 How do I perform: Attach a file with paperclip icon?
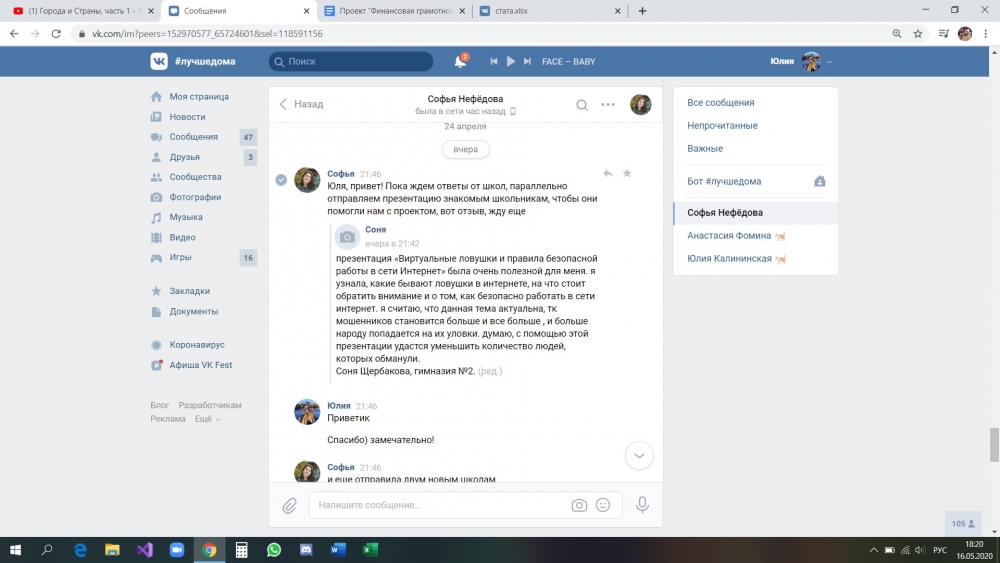pos(290,506)
